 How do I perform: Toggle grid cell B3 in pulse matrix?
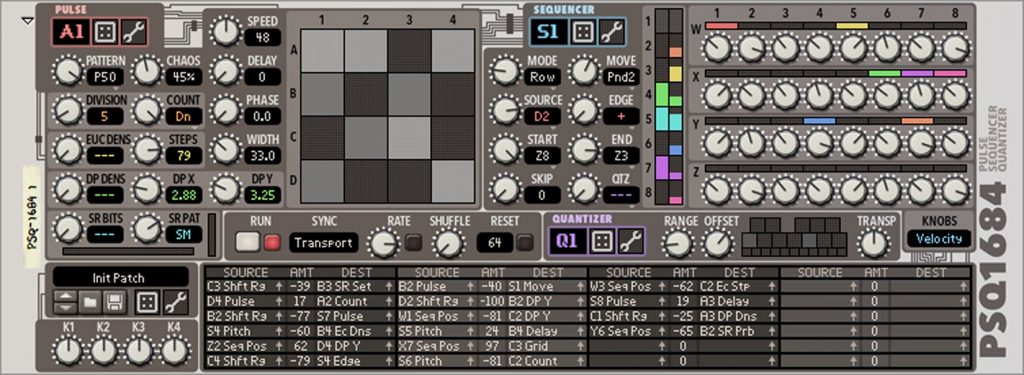409,94
